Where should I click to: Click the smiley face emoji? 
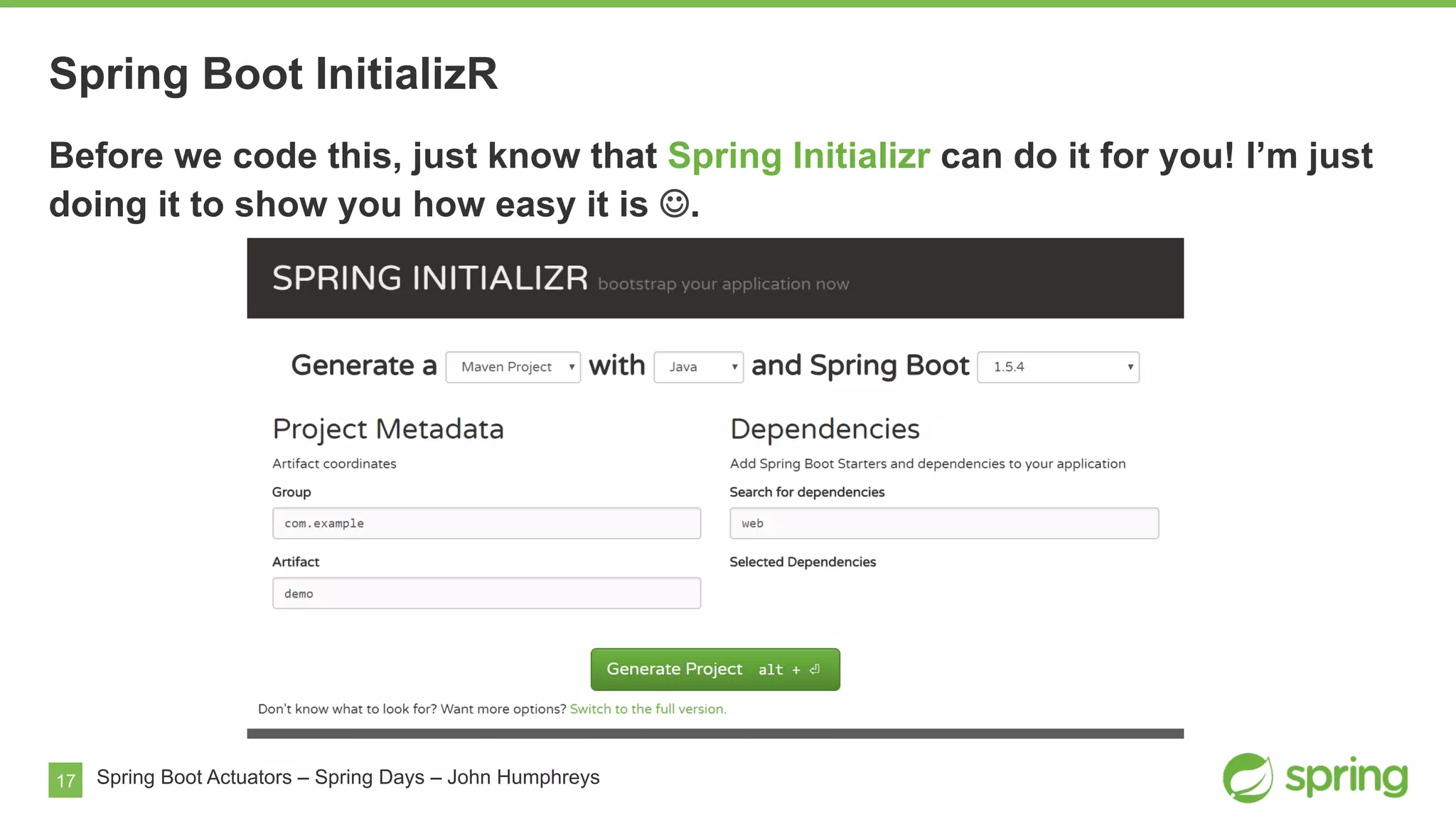tap(674, 204)
